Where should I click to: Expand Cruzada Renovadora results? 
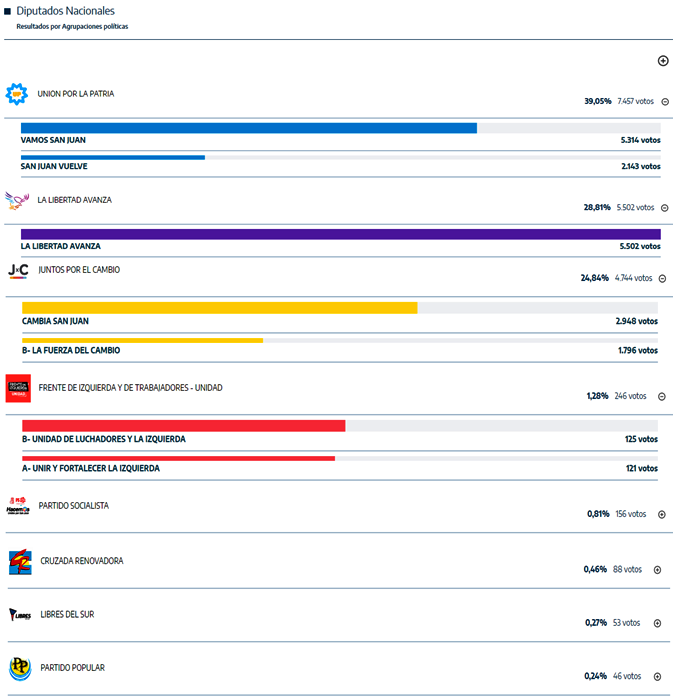pyautogui.click(x=657, y=570)
